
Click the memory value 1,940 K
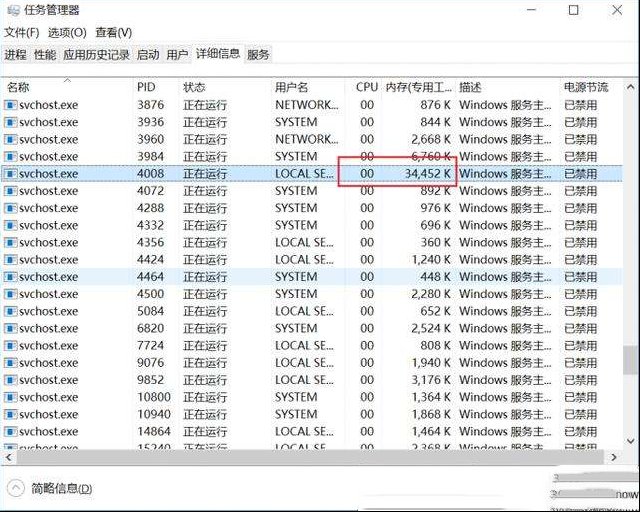coord(431,363)
